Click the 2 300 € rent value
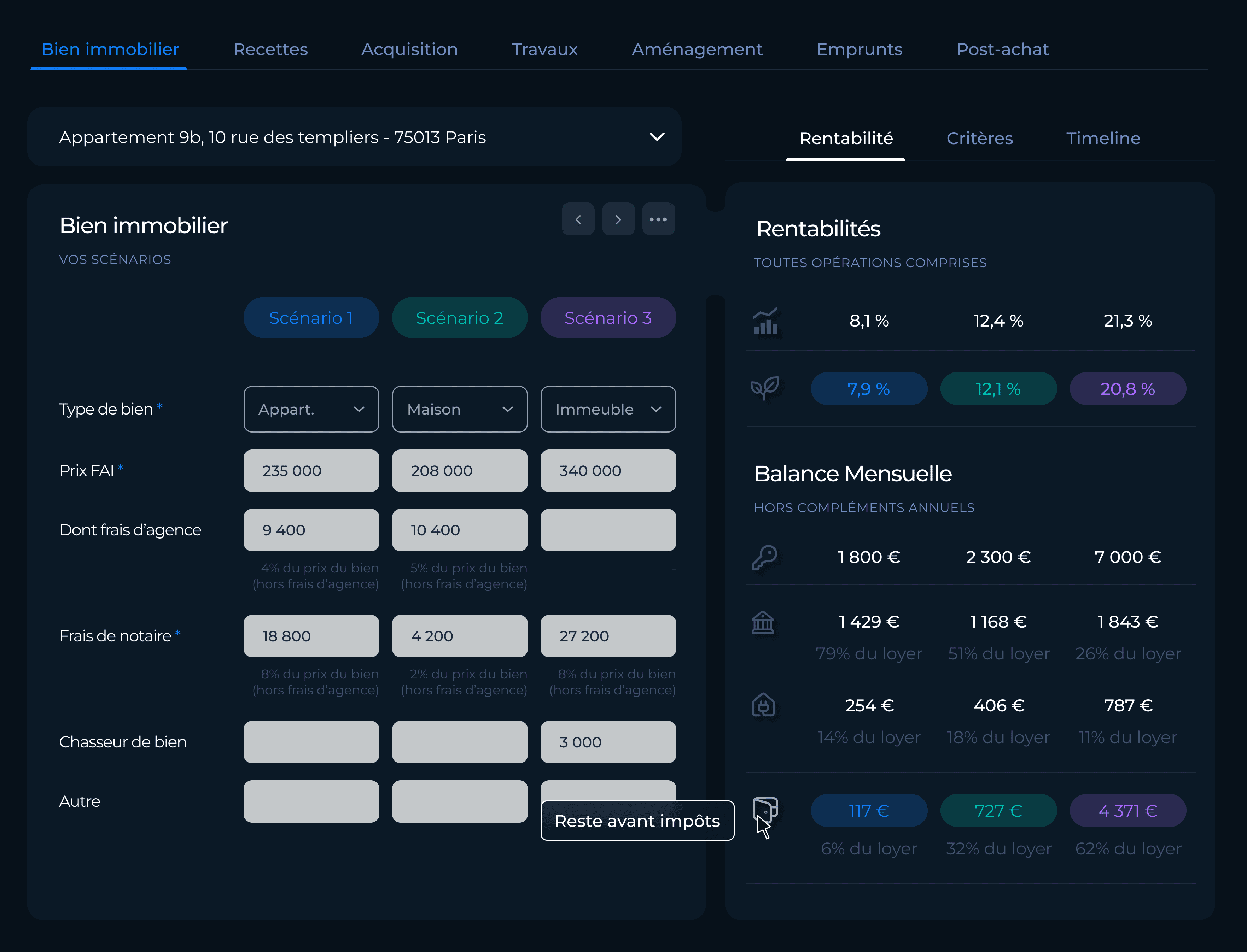Image resolution: width=1247 pixels, height=952 pixels. [998, 558]
